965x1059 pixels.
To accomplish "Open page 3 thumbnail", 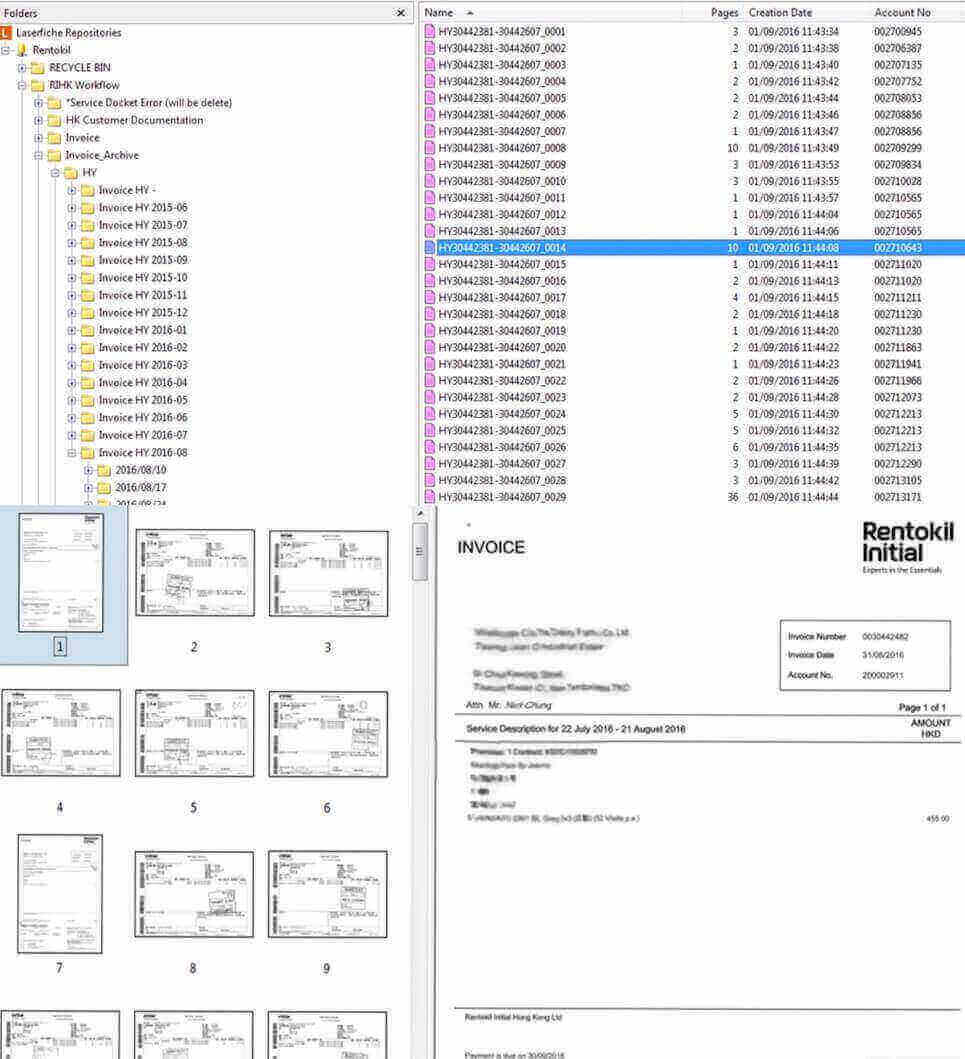I will coord(328,573).
